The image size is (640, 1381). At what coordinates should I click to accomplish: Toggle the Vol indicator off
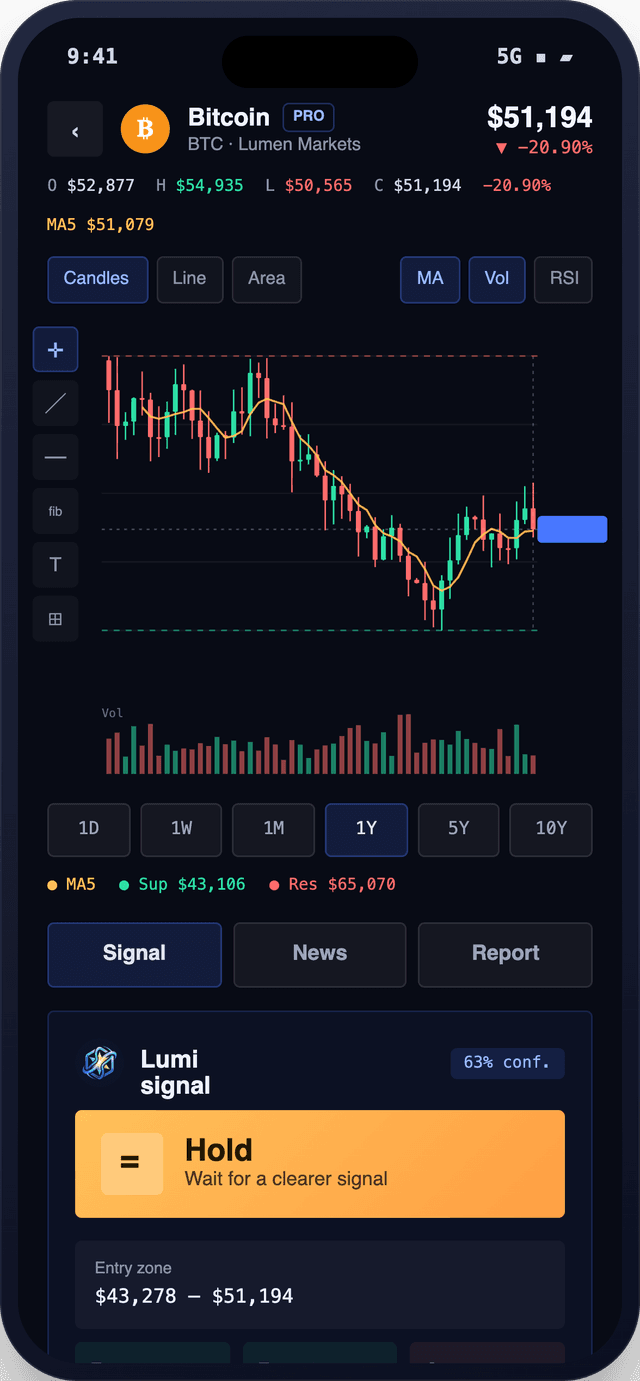[497, 279]
